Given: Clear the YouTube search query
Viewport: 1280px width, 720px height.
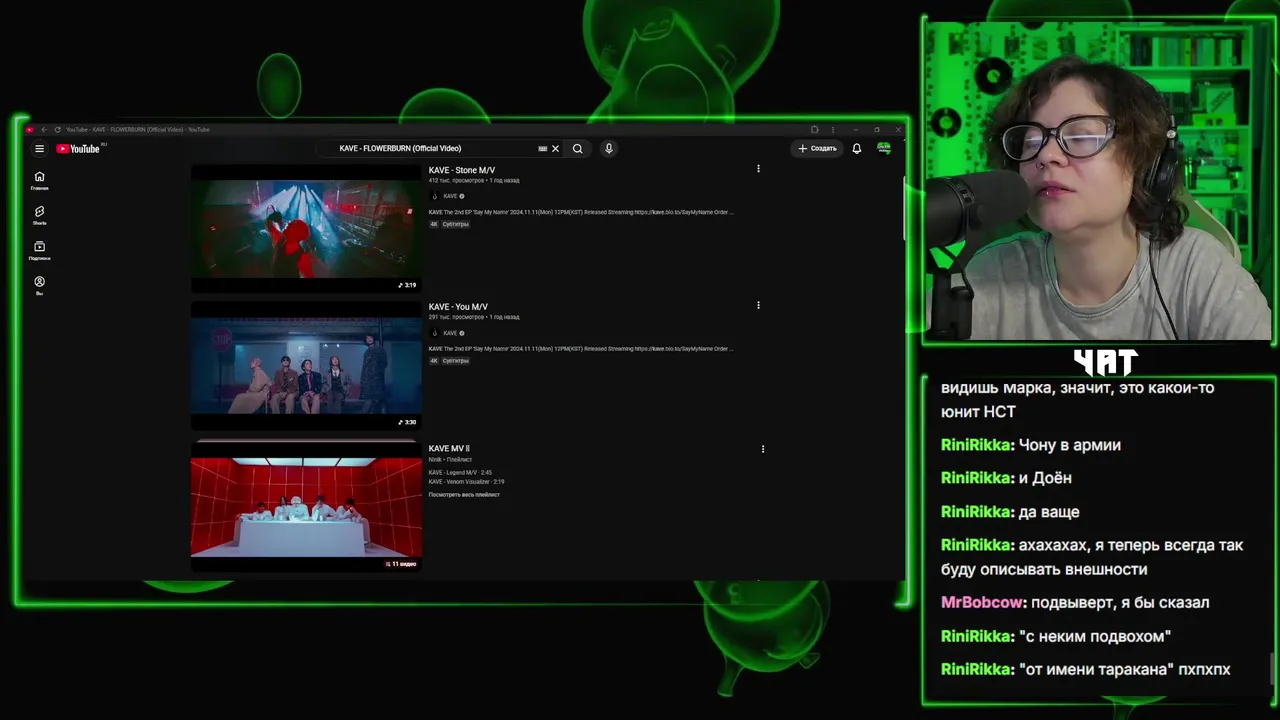Looking at the screenshot, I should tap(556, 149).
